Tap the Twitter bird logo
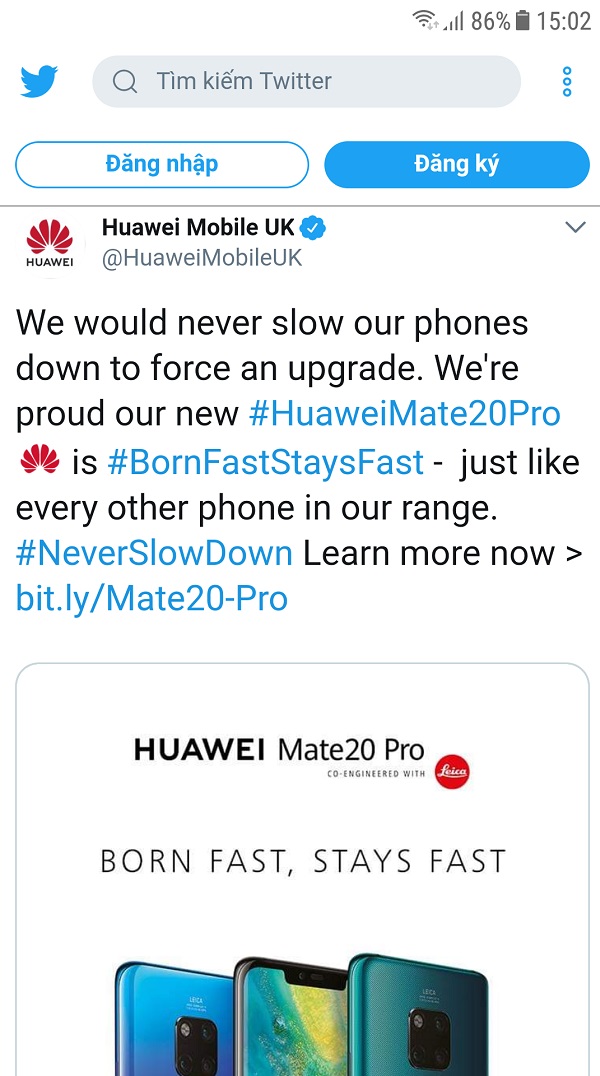The height and width of the screenshot is (1076, 600). (39, 82)
